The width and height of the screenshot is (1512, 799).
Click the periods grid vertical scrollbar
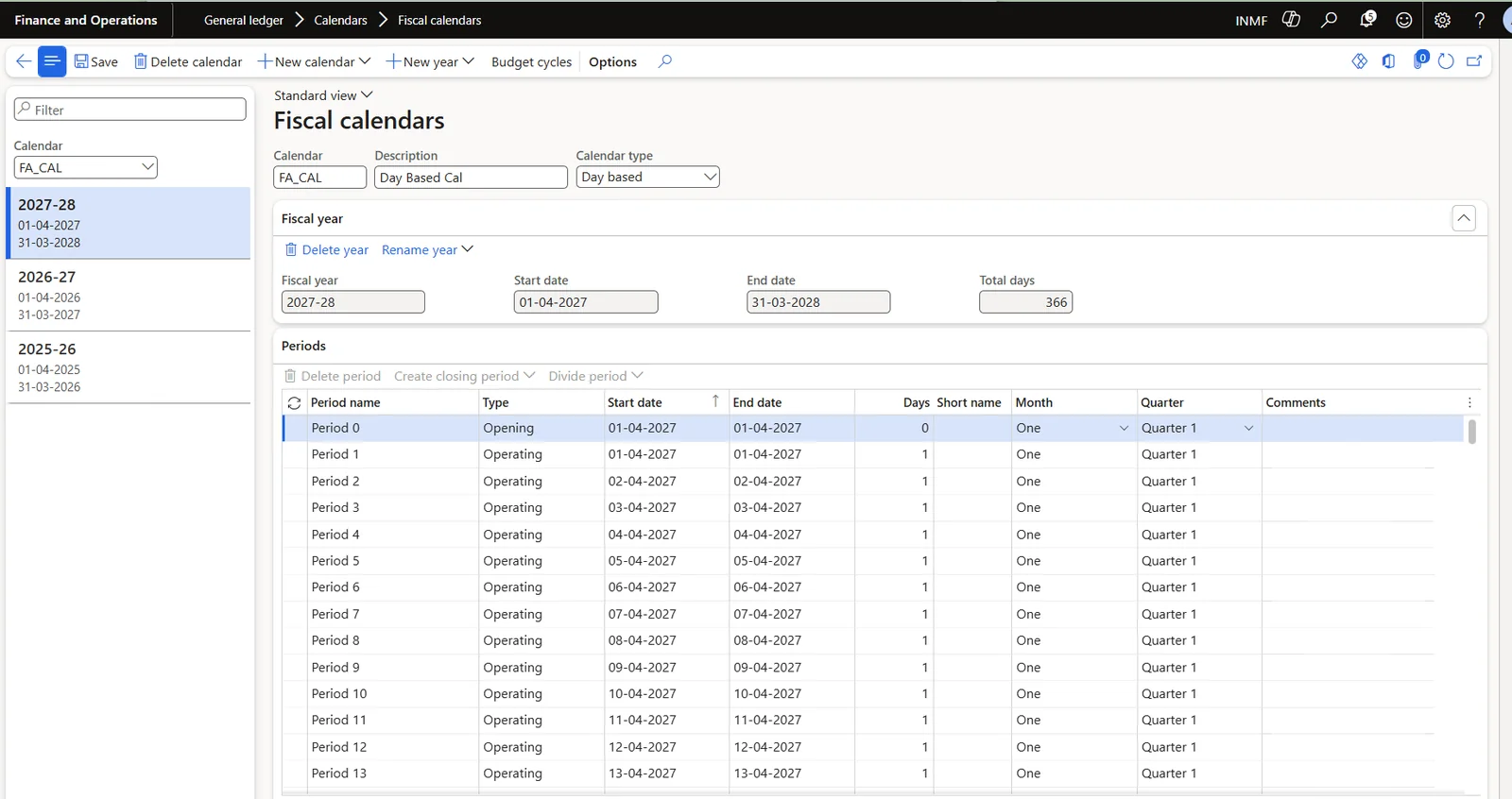pos(1471,432)
